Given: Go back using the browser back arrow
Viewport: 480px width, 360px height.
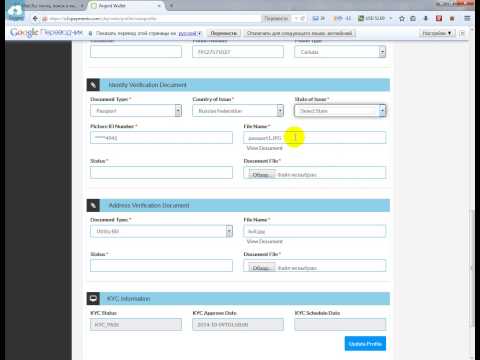Looking at the screenshot, I should click(x=35, y=18).
